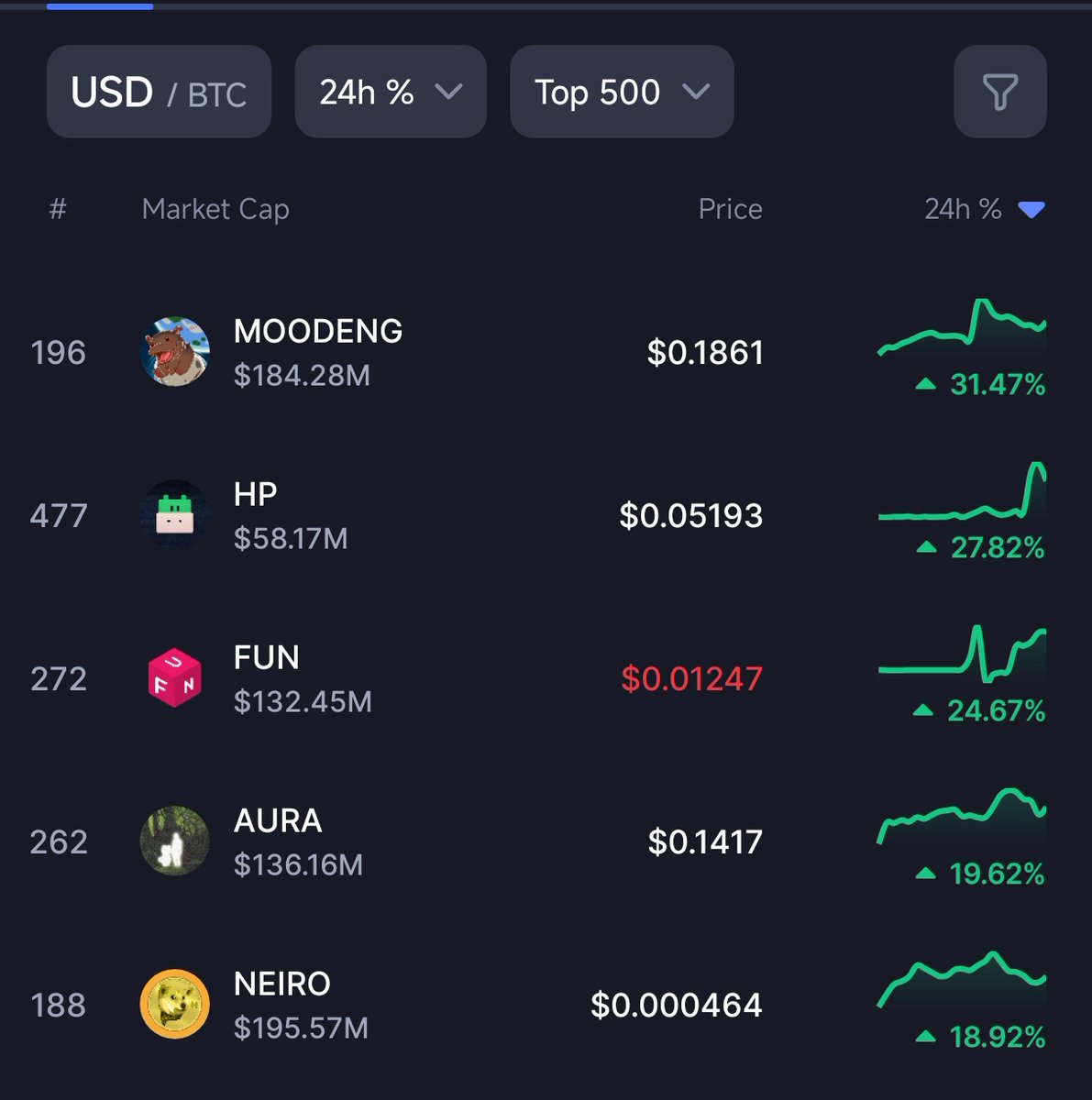Viewport: 1092px width, 1100px height.
Task: Sort by the Price column header
Action: tap(730, 209)
